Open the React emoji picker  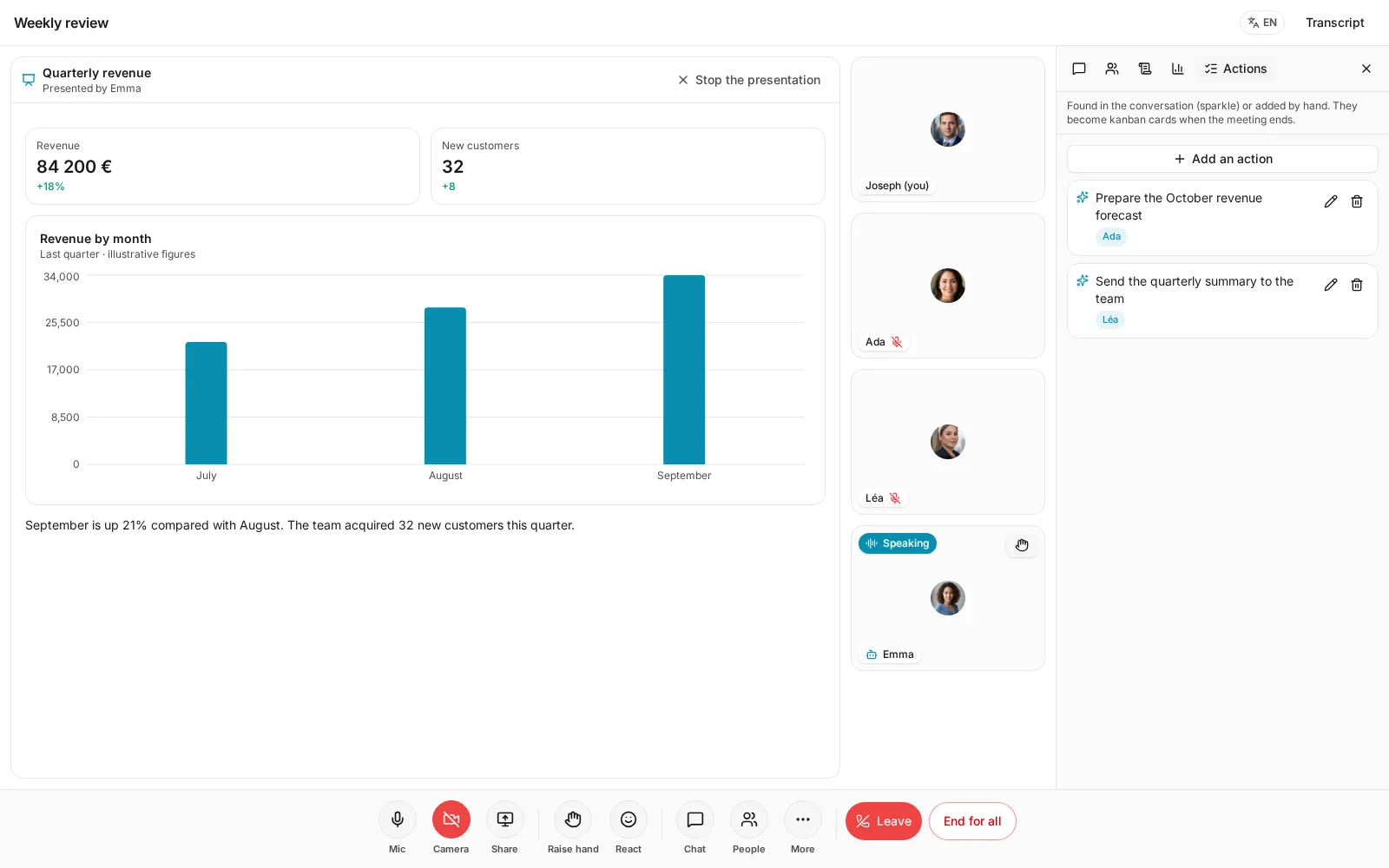(x=629, y=819)
